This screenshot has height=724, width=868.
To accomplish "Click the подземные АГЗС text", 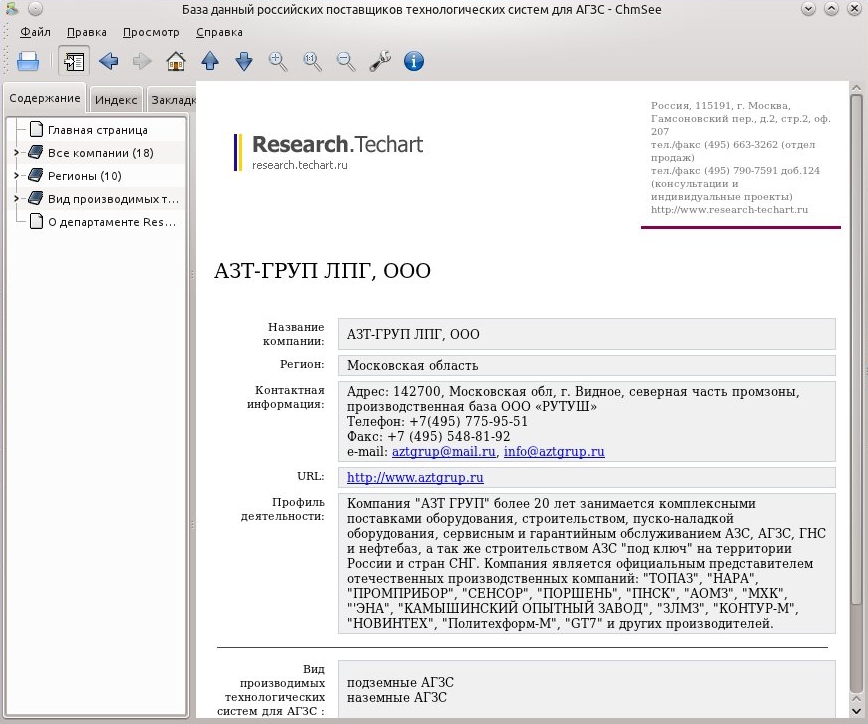I will pyautogui.click(x=400, y=682).
